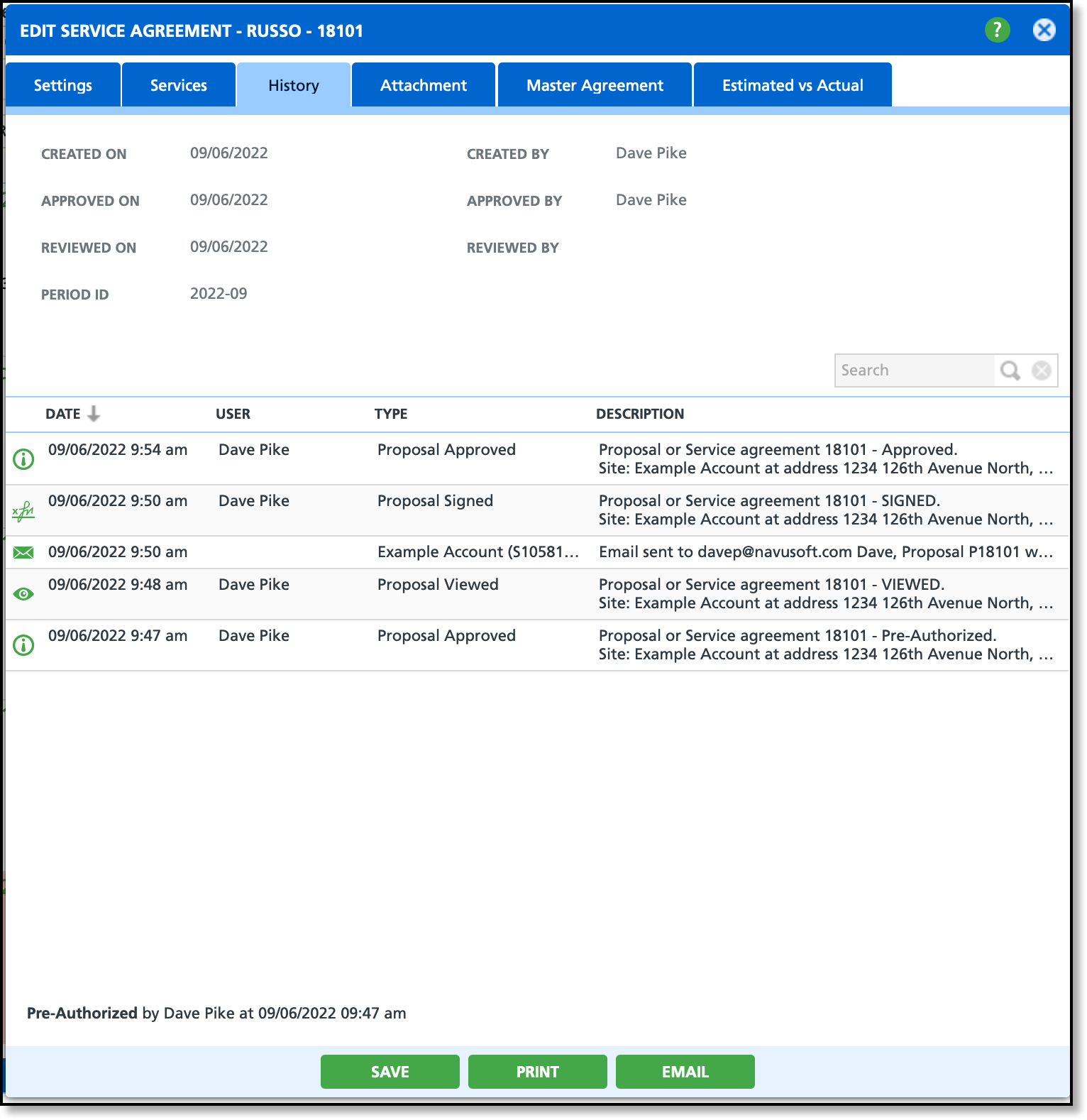This screenshot has height=1120, width=1087.
Task: Select the Proposal Approved type at 9:54 am
Action: pos(446,450)
